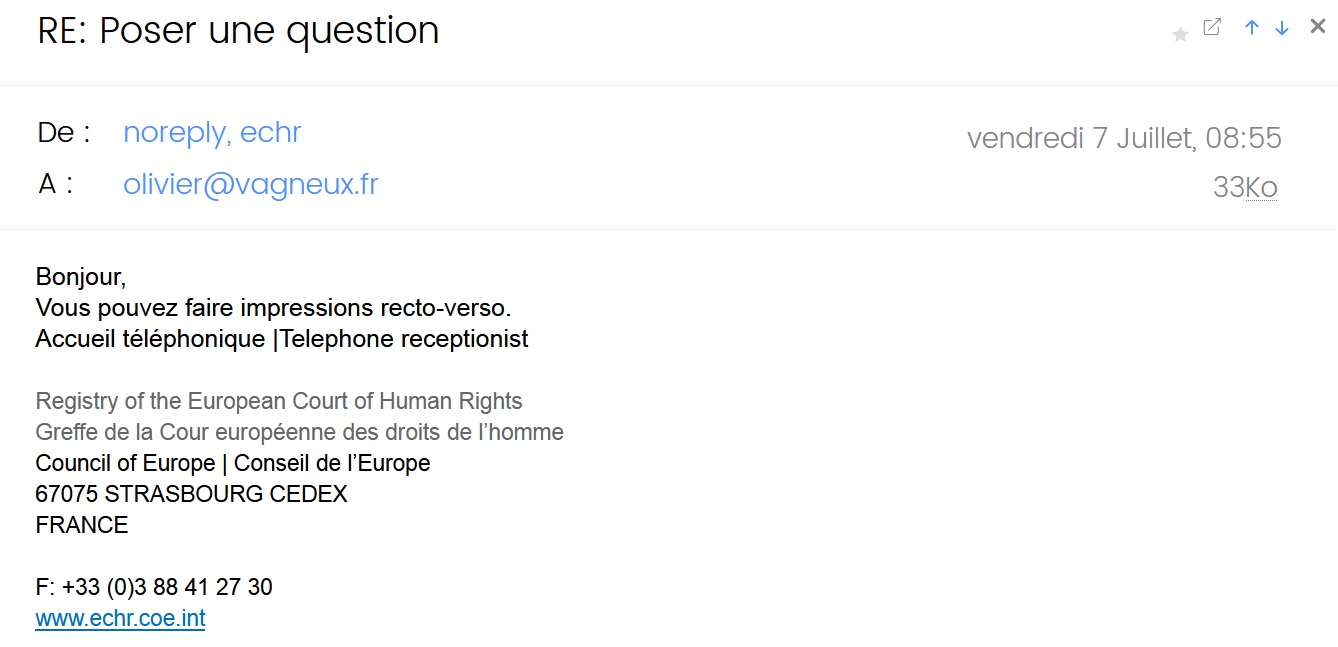Screen dimensions: 1338x647
Task: Go to previous message with up arrow
Action: (x=1251, y=28)
